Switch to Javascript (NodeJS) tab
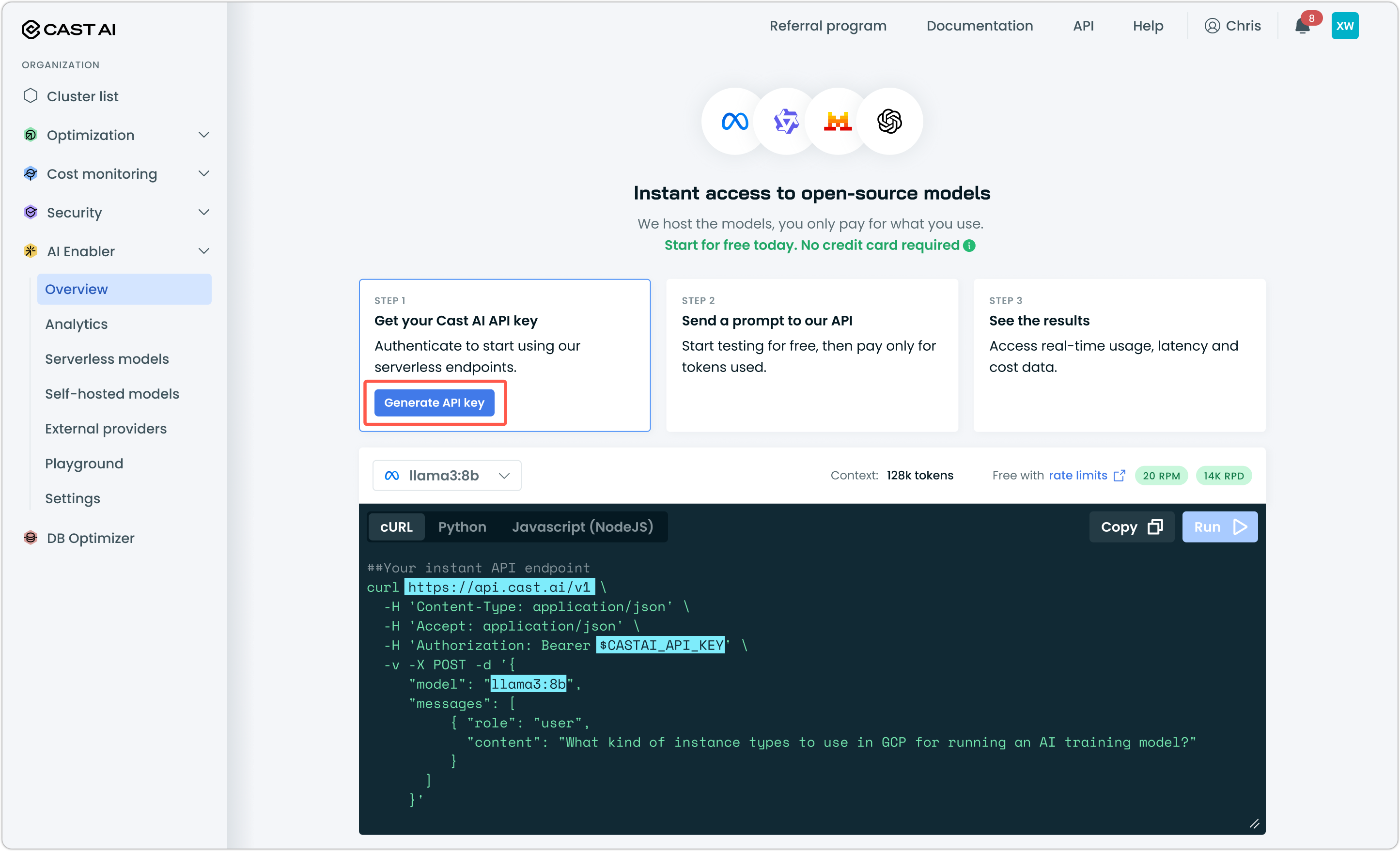The width and height of the screenshot is (1400, 851). tap(582, 527)
